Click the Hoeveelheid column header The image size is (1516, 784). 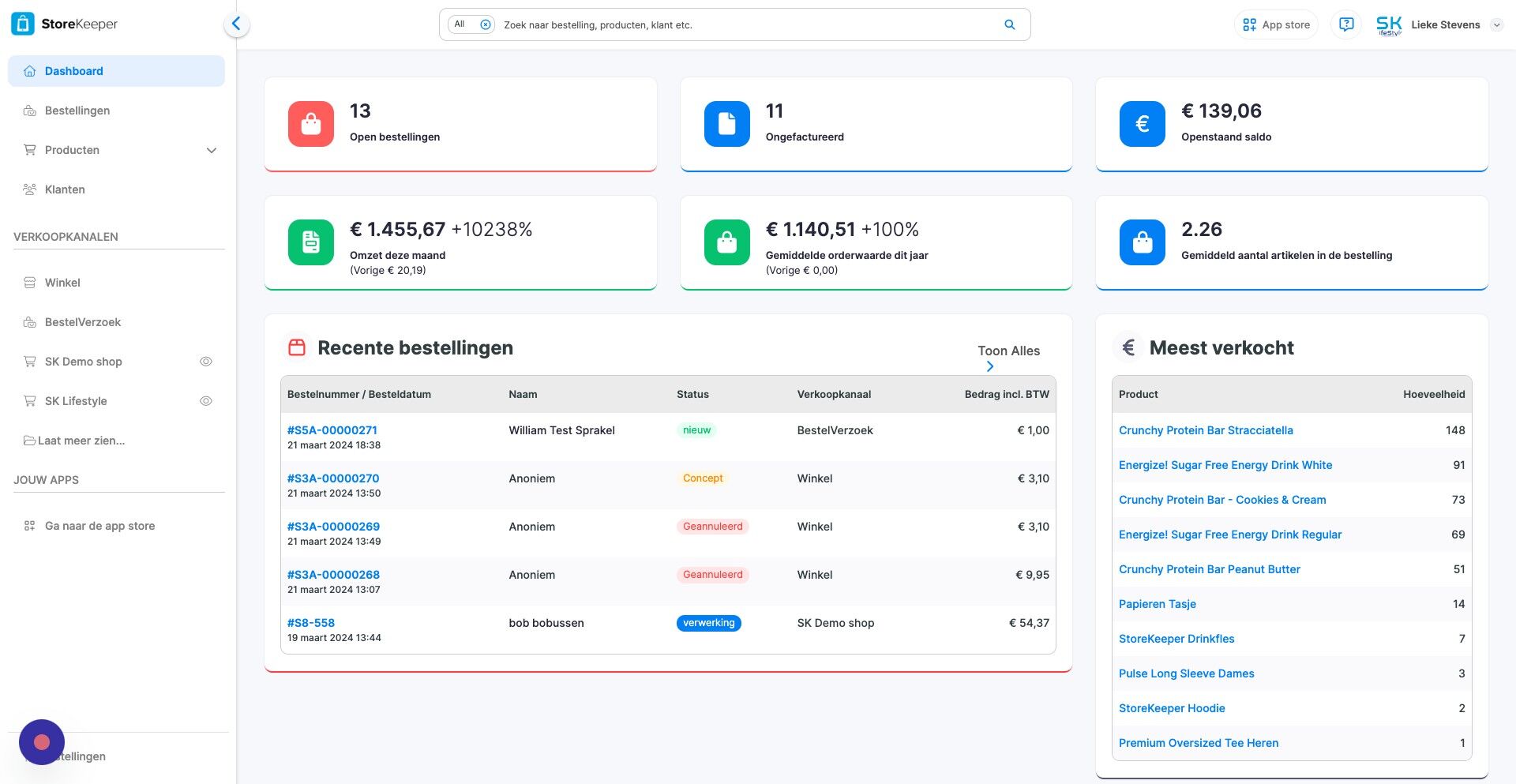(x=1434, y=394)
